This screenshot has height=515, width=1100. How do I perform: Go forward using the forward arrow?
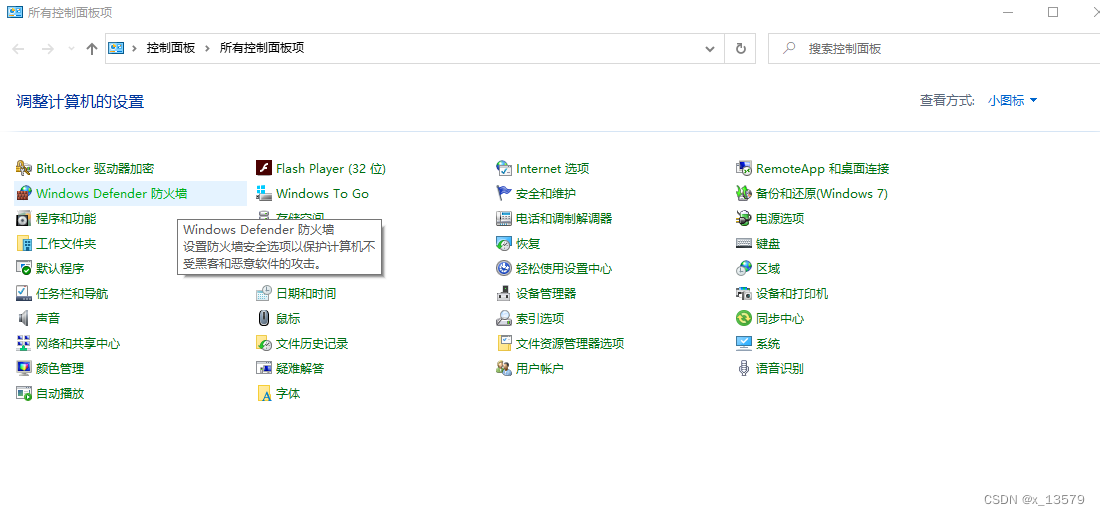[x=48, y=49]
